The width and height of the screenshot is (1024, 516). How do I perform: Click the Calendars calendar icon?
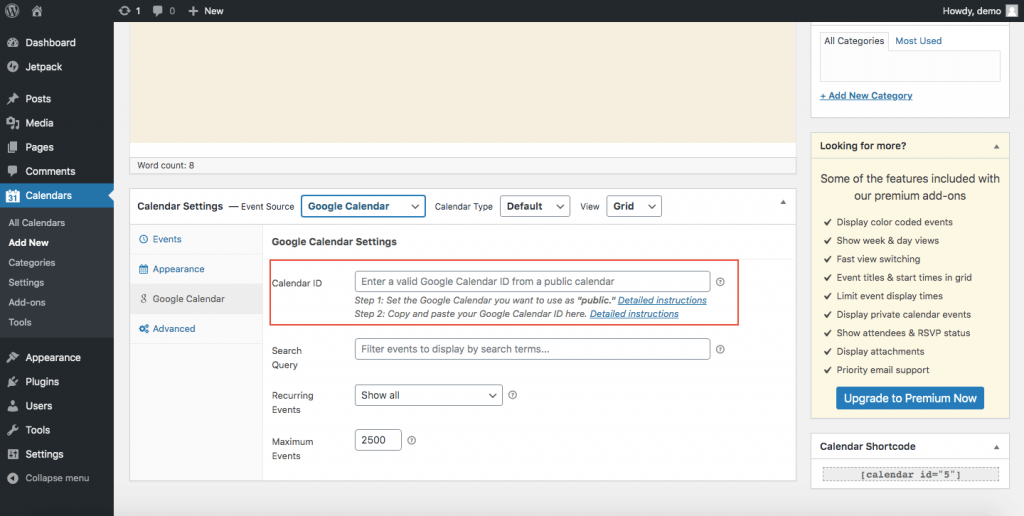(12, 195)
